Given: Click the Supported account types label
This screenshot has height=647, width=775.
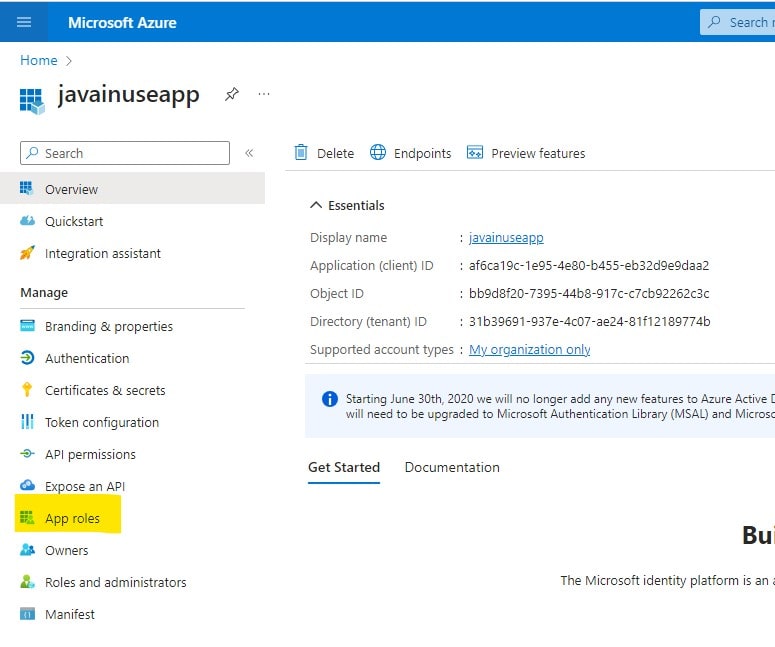Looking at the screenshot, I should (382, 349).
